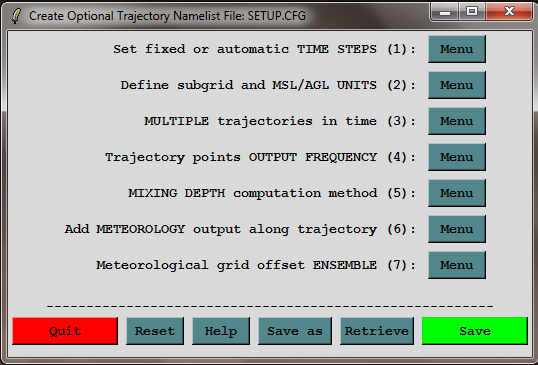Open Menu for MULTIPLE trajectories in time
538x365 pixels.
click(457, 121)
